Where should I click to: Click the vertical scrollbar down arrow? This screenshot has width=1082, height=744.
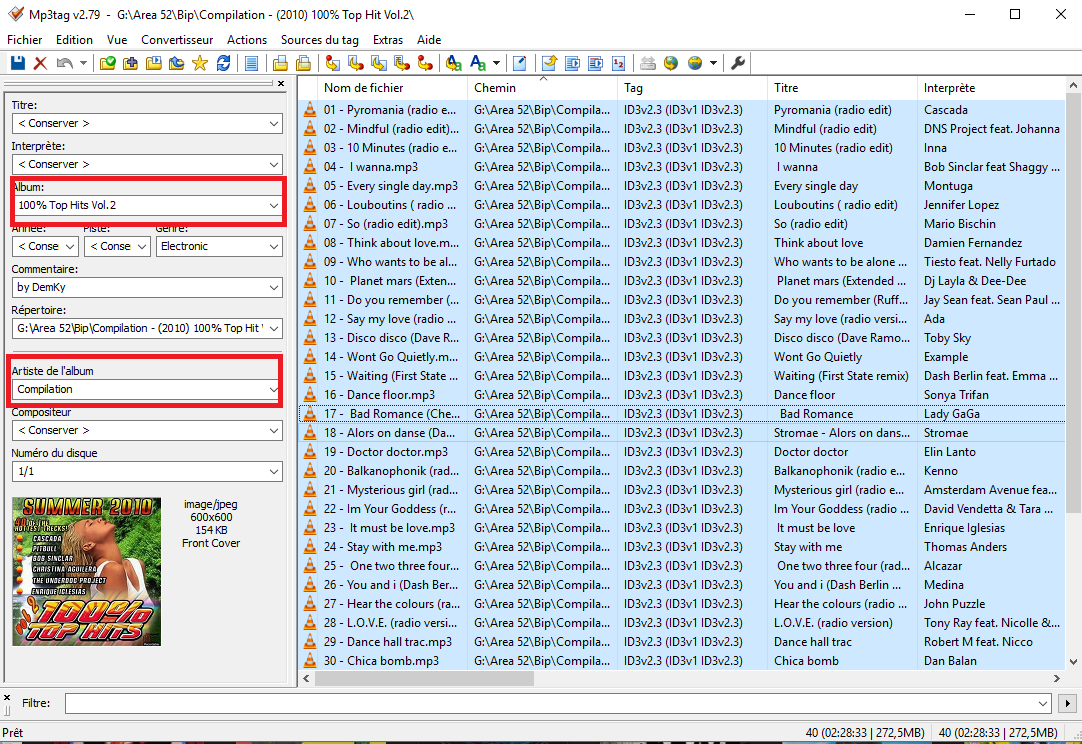pos(1073,661)
